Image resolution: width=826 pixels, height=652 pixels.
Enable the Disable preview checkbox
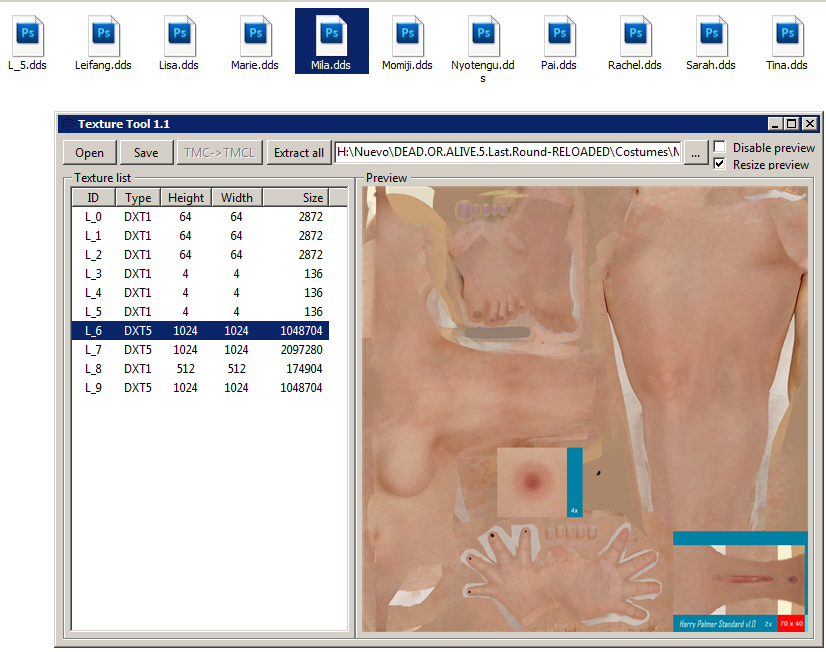pyautogui.click(x=719, y=147)
